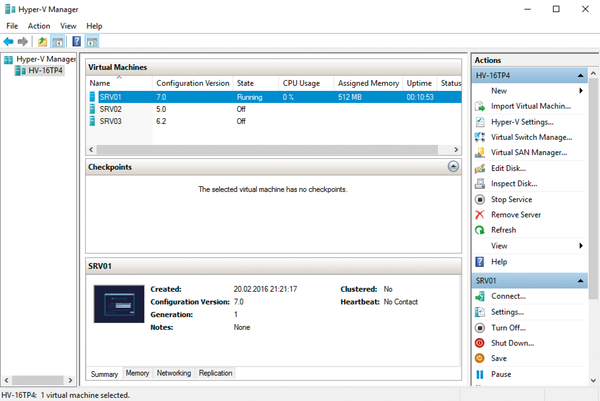Select the SRV01 row in virtual machines
Screen dimensions: 600x401
click(274, 97)
